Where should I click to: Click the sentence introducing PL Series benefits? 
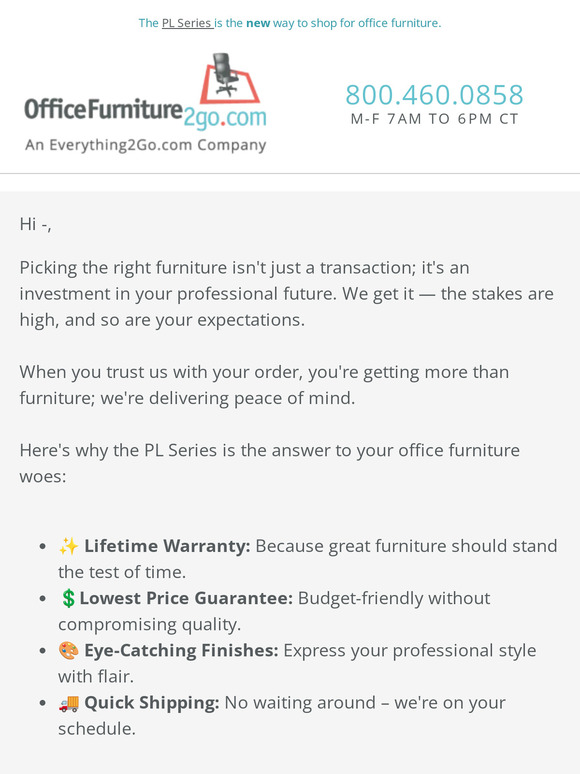pyautogui.click(x=270, y=463)
